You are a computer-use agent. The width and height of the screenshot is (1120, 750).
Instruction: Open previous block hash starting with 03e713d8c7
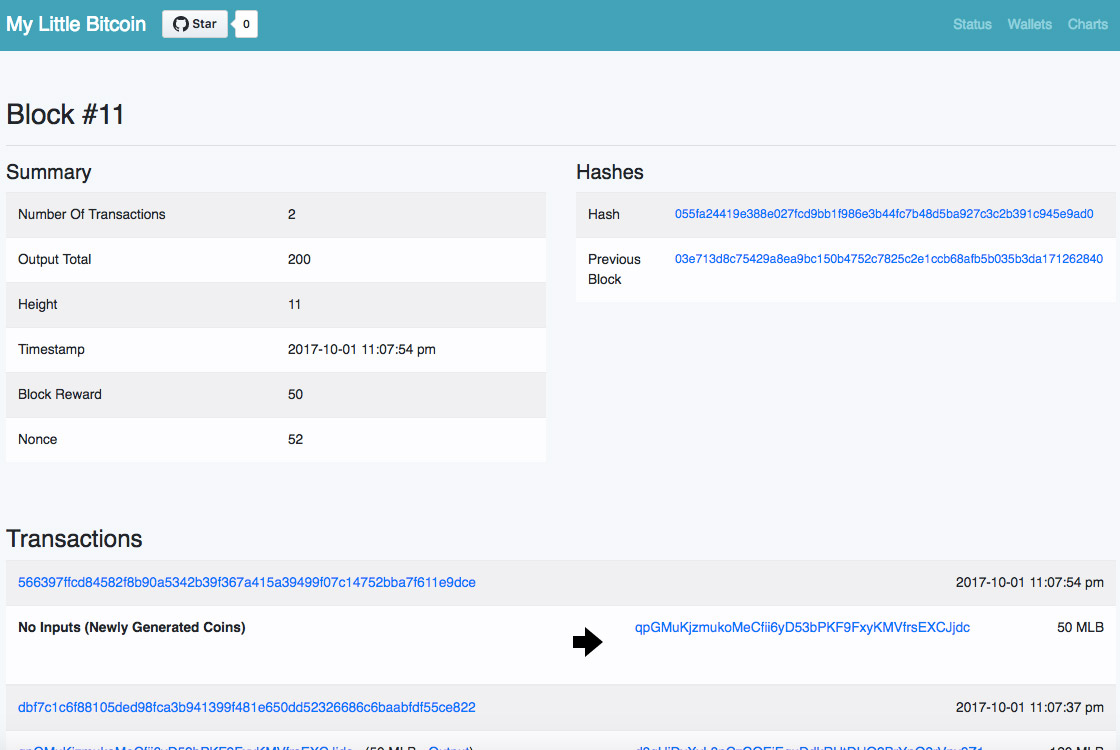click(888, 259)
